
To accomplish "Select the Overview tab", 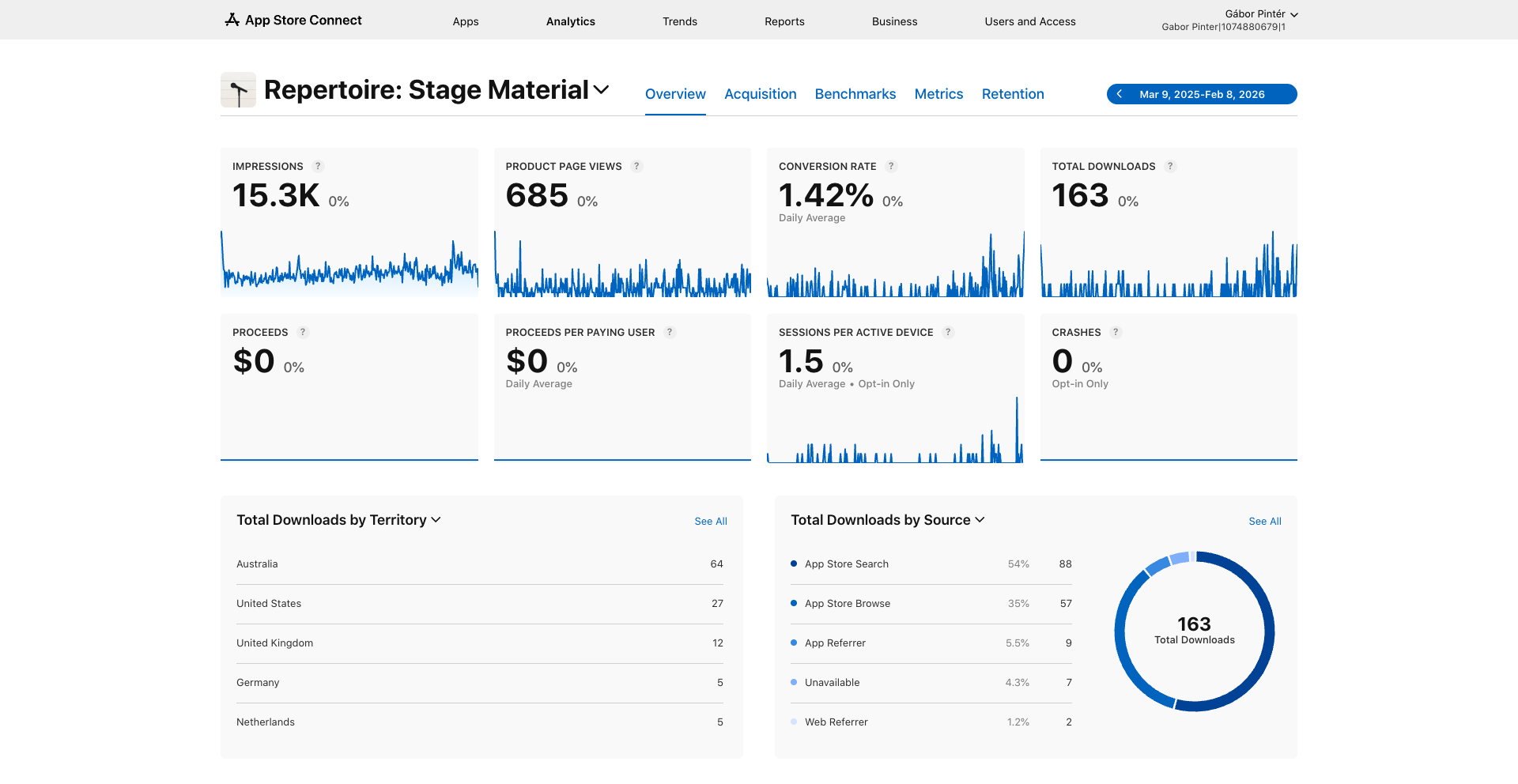I will (675, 94).
